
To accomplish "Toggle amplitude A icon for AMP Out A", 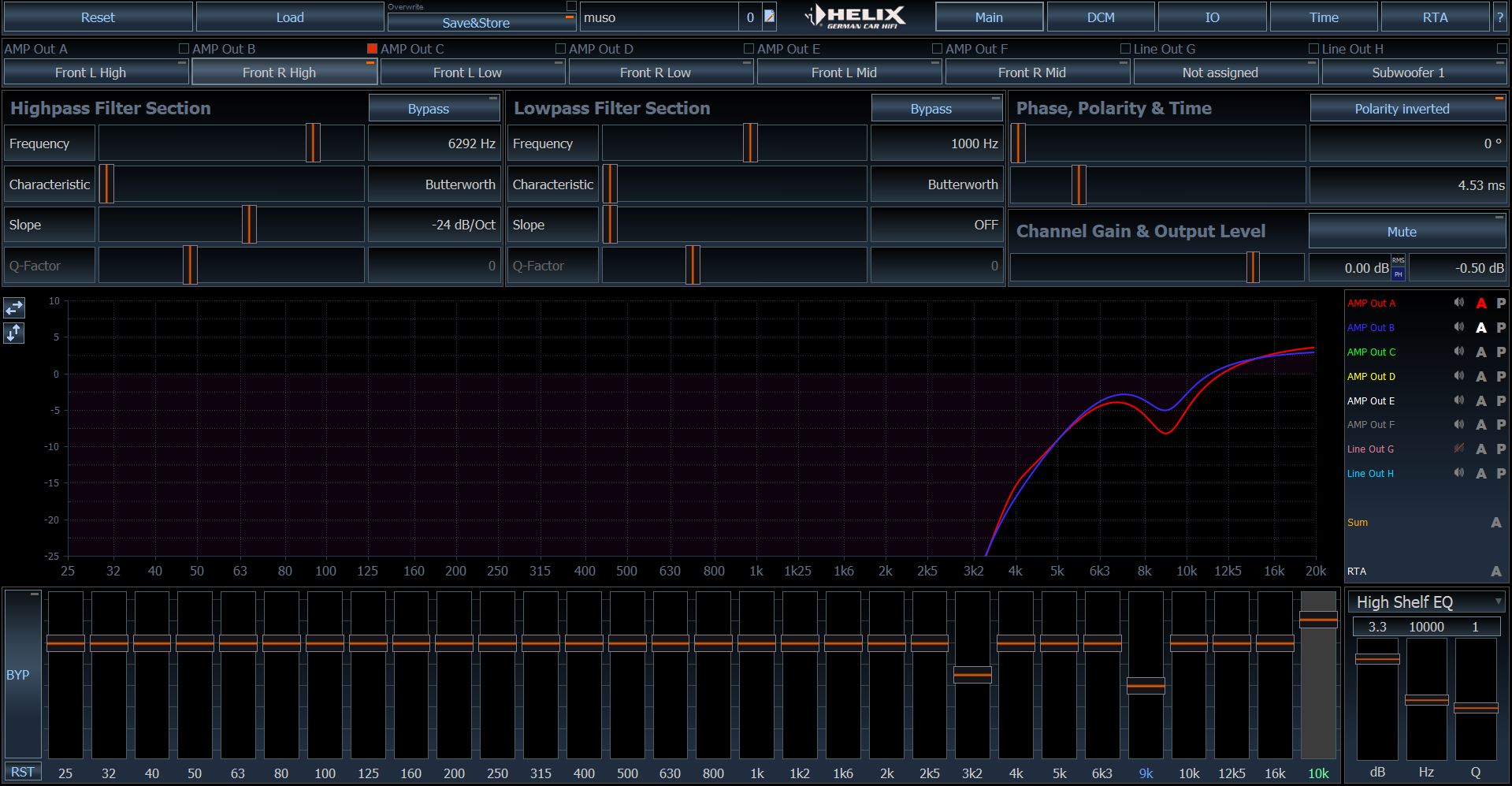I will pos(1481,303).
